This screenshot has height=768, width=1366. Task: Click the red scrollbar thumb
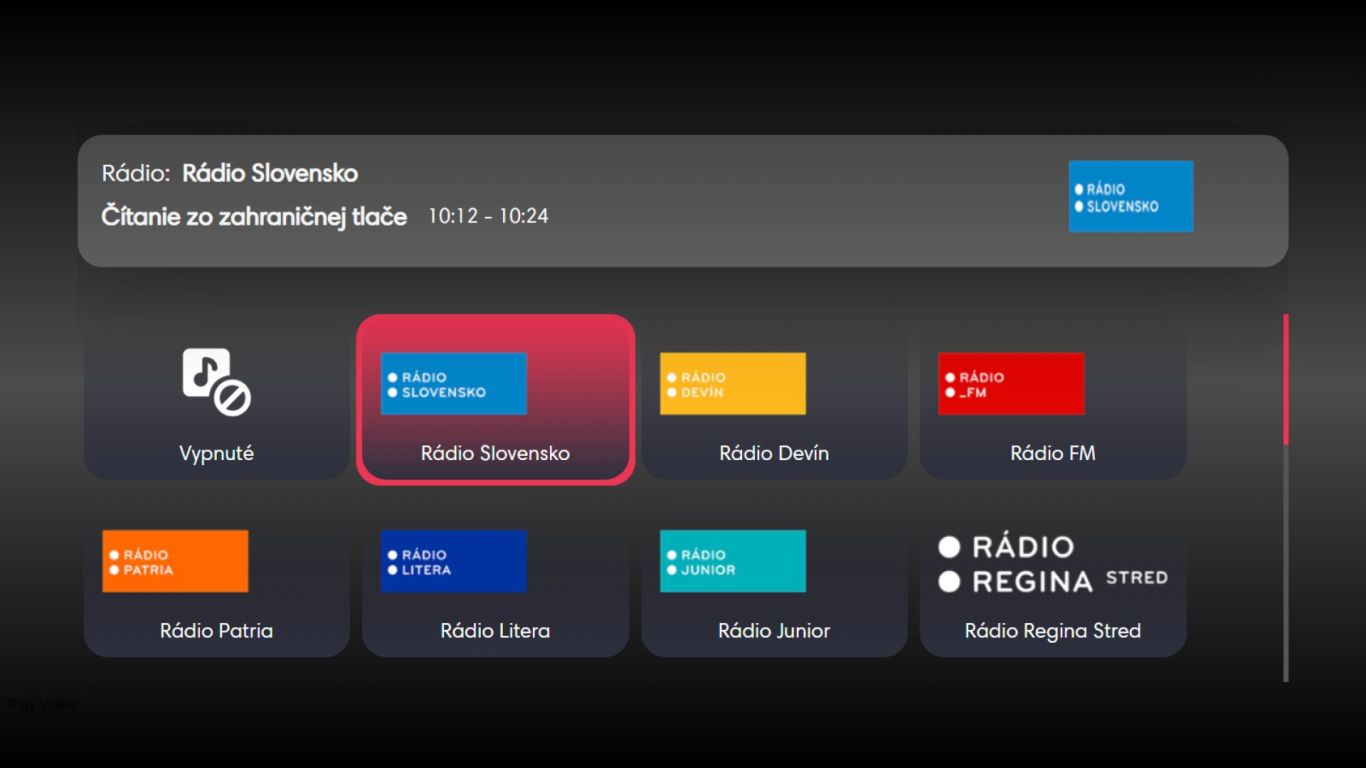tap(1286, 379)
